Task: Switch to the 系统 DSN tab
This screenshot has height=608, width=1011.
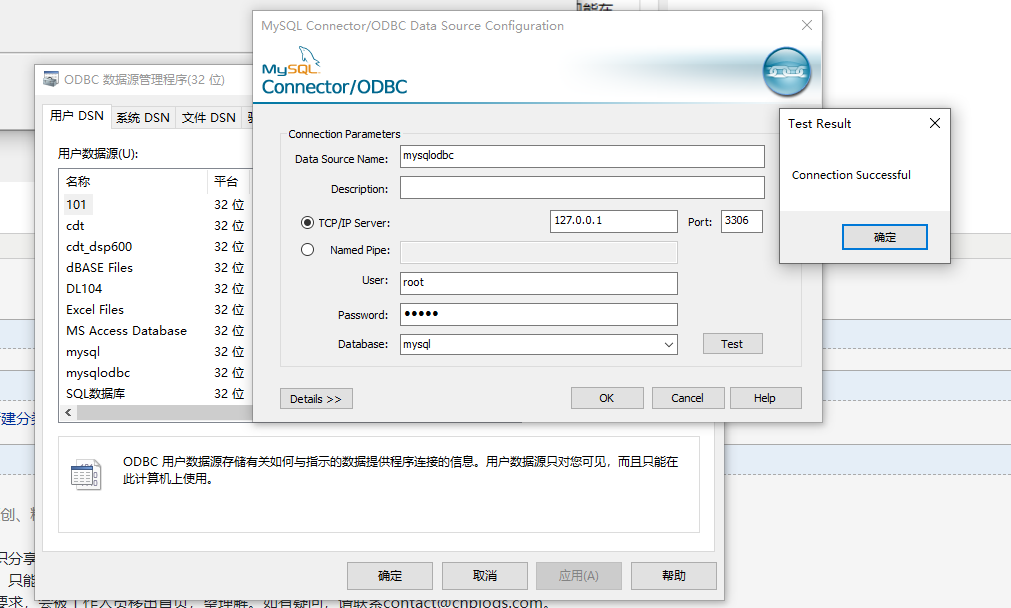Action: [x=143, y=117]
